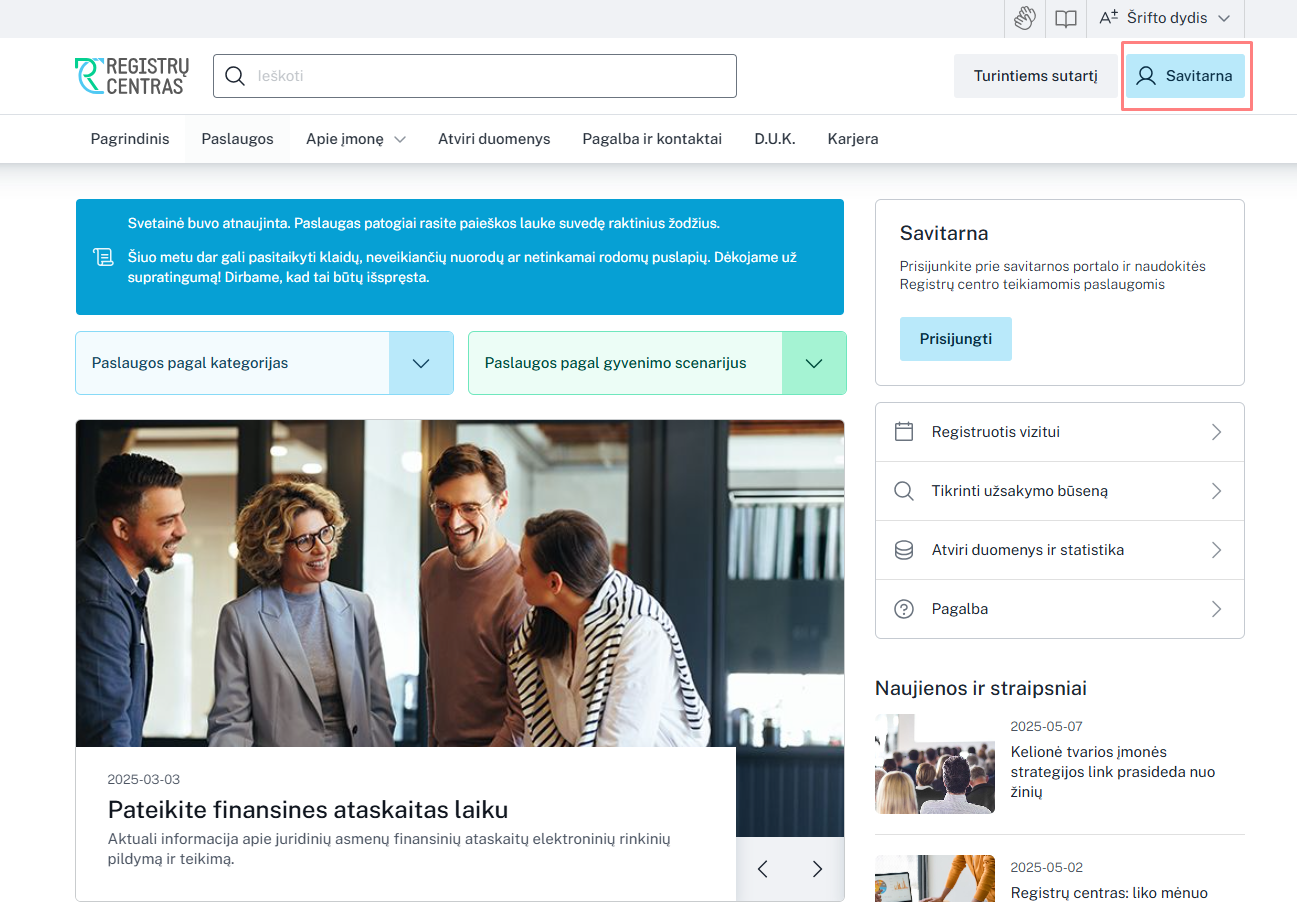Click the Turintiems sutartį button
This screenshot has width=1297, height=902.
coord(1036,76)
